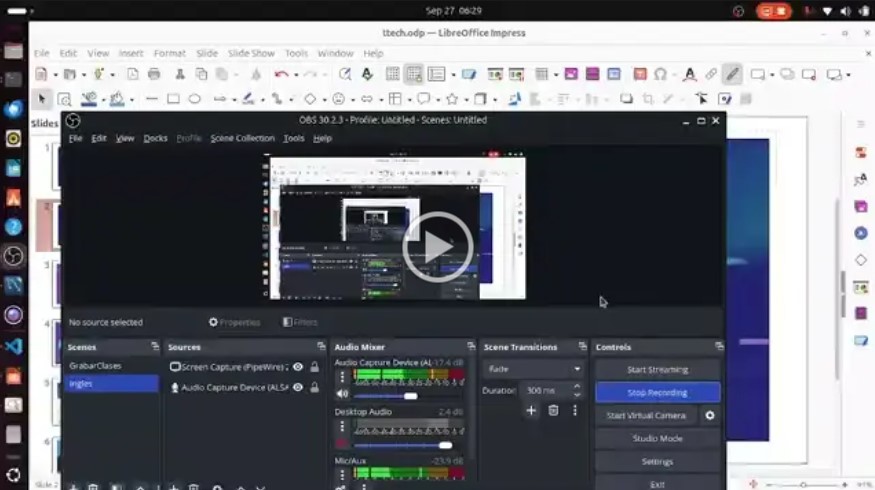Viewport: 875px width, 490px height.
Task: Pop out the Sources dock panel
Action: click(x=321, y=347)
